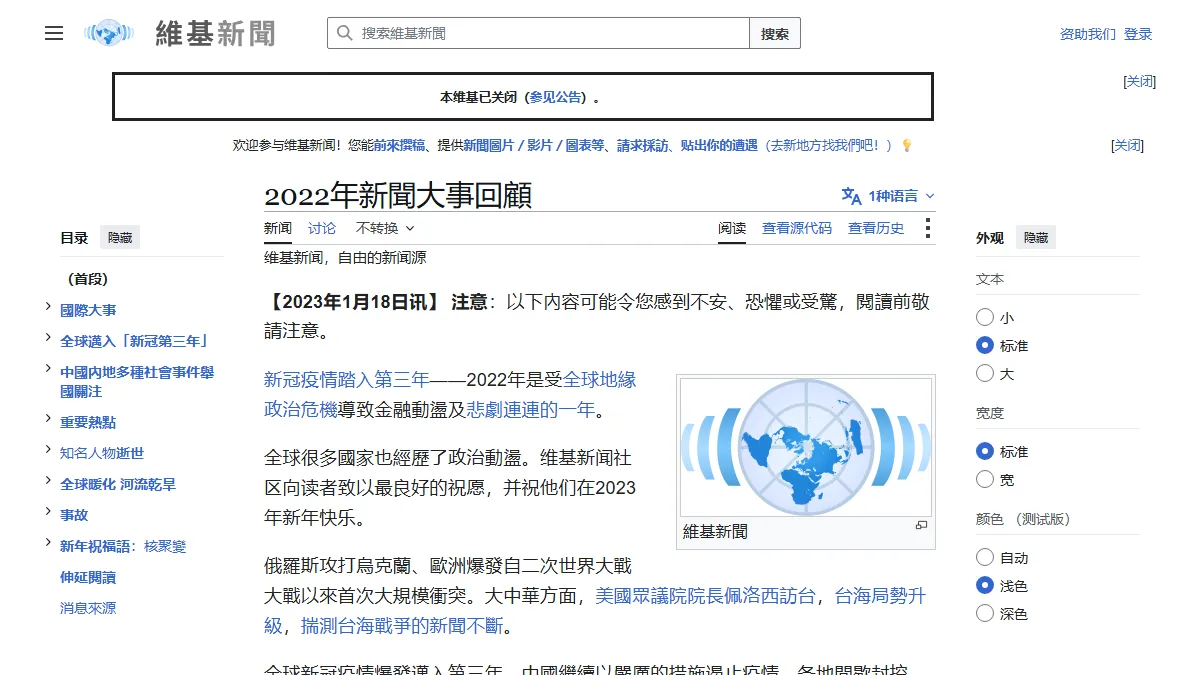This screenshot has height=675, width=1200.
Task: Expand the 知名人物逝世 section arrow
Action: (49, 450)
